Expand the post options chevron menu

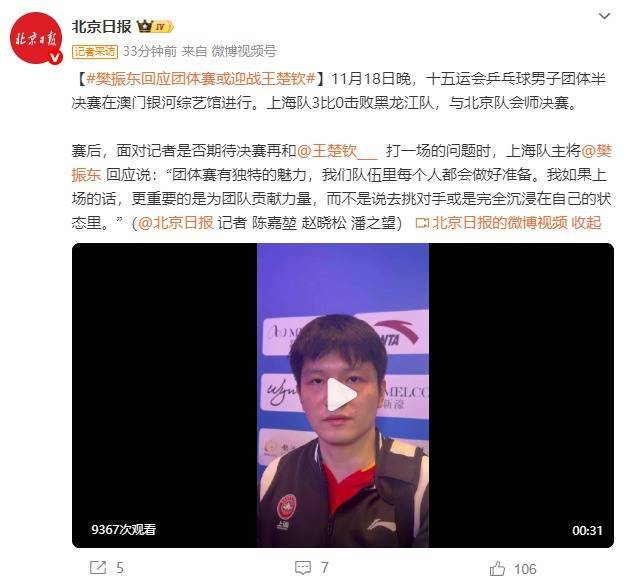604,16
